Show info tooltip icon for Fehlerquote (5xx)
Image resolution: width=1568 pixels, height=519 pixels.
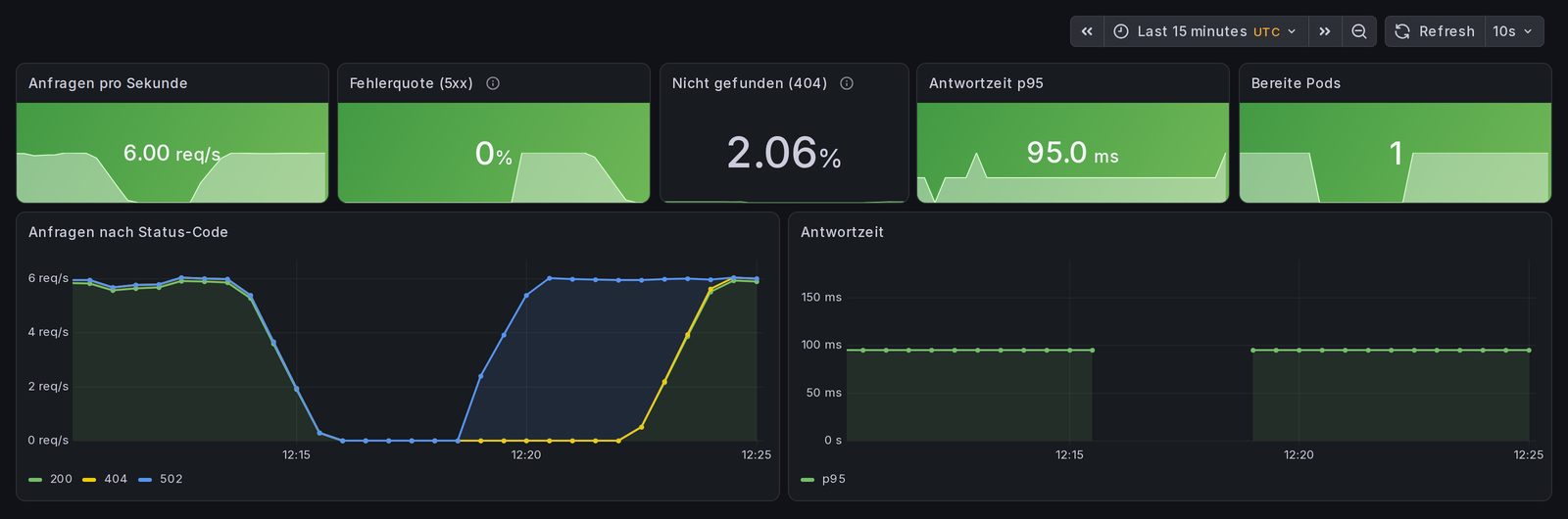(x=493, y=83)
